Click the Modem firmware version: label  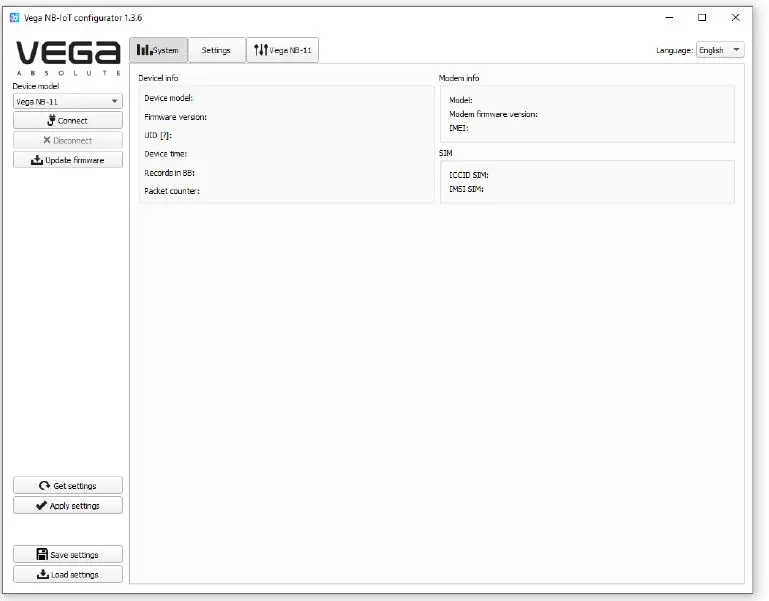[493, 114]
